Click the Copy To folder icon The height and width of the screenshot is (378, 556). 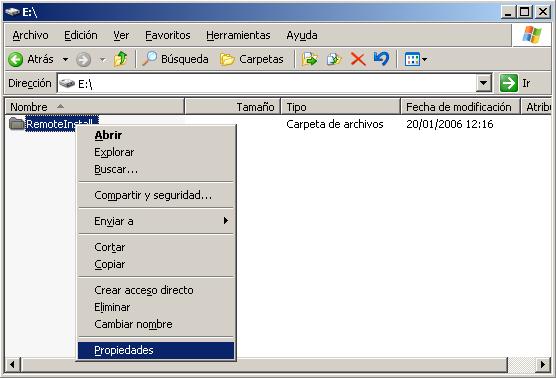point(333,59)
